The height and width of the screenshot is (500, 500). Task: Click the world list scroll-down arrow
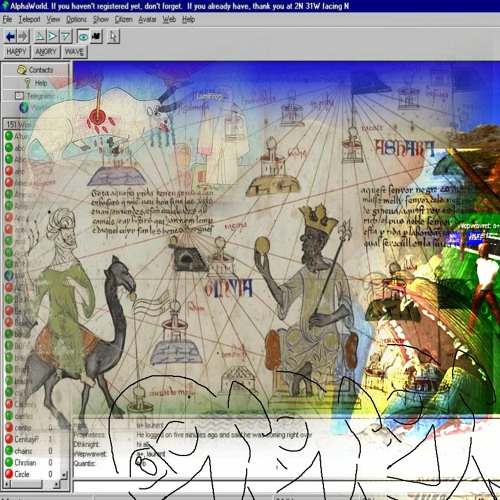(x=65, y=474)
